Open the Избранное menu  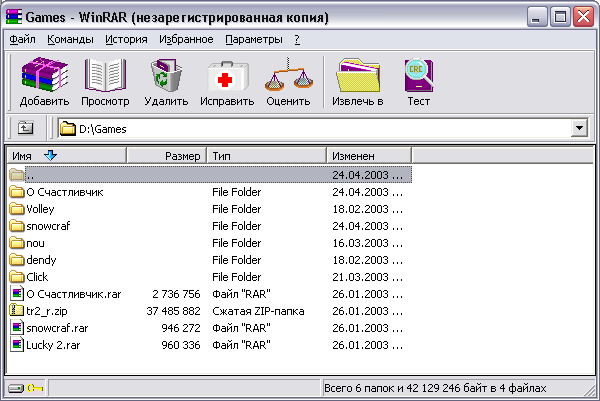point(186,39)
